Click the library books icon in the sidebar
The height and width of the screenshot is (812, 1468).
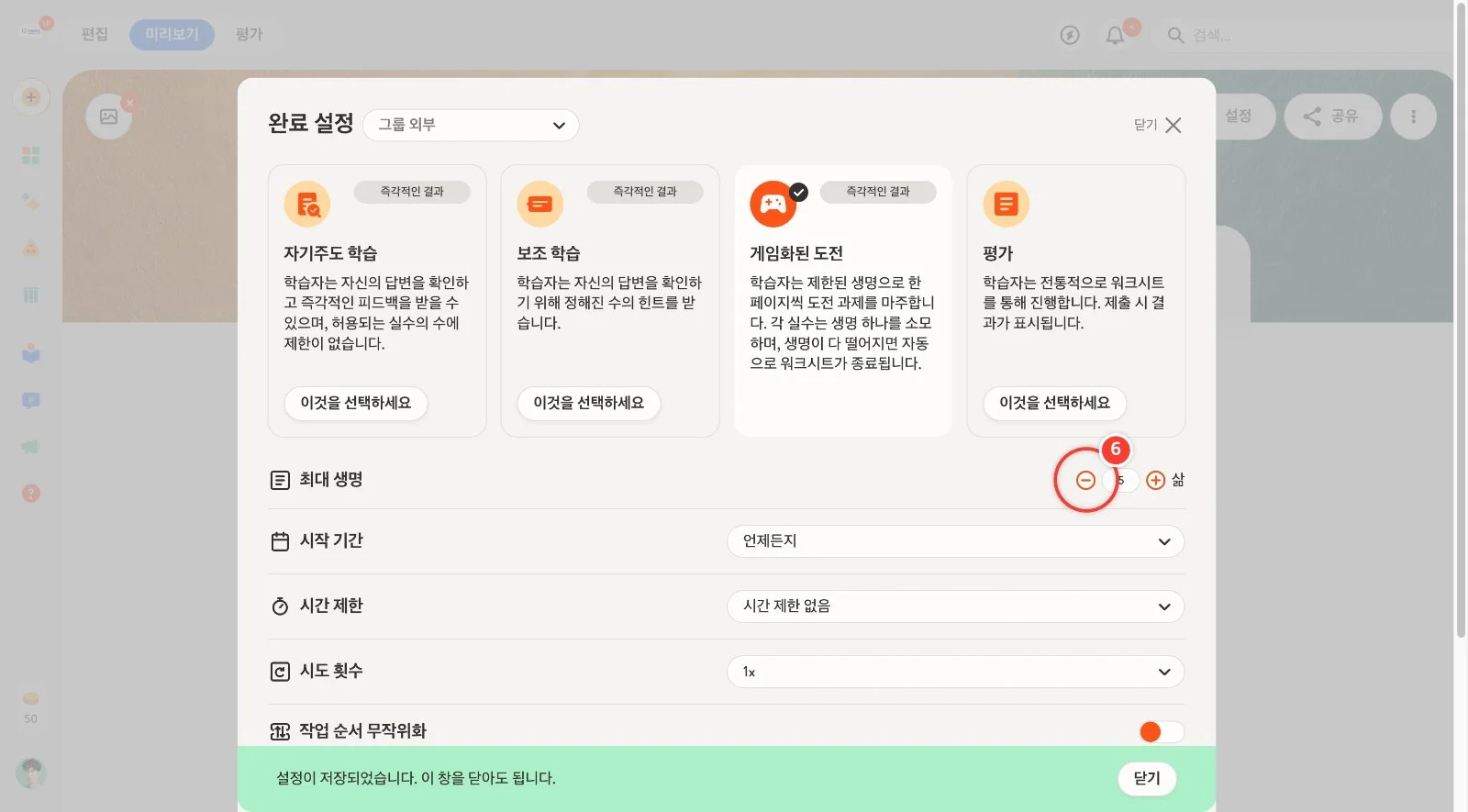tap(31, 295)
